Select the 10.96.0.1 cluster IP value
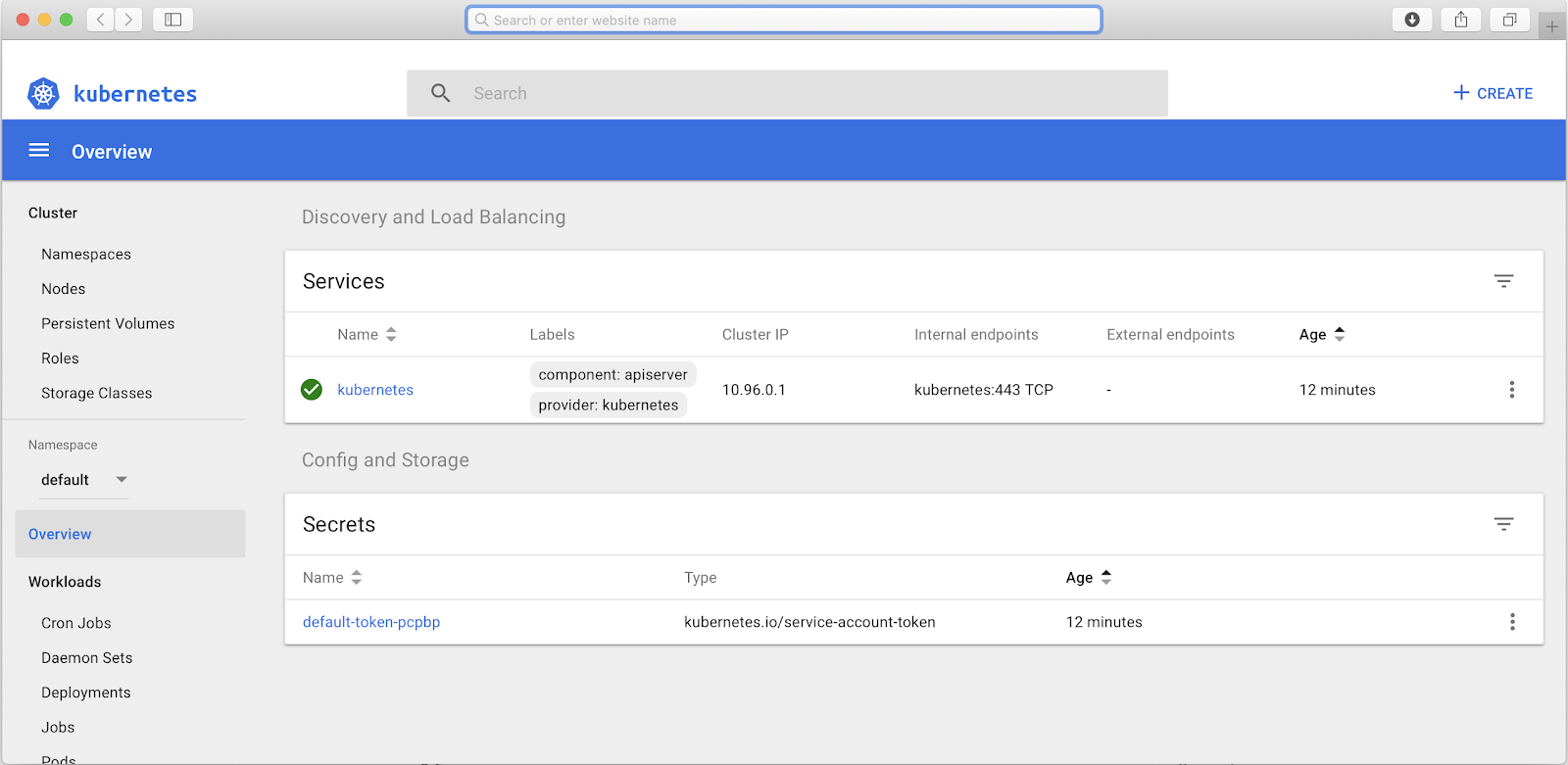This screenshot has height=765, width=1568. pyautogui.click(x=754, y=390)
